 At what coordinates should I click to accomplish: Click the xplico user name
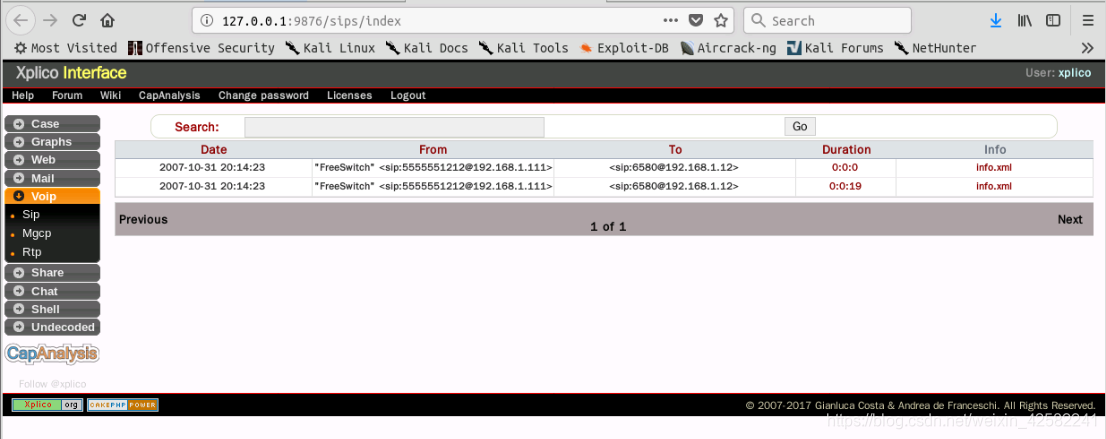coord(1074,73)
